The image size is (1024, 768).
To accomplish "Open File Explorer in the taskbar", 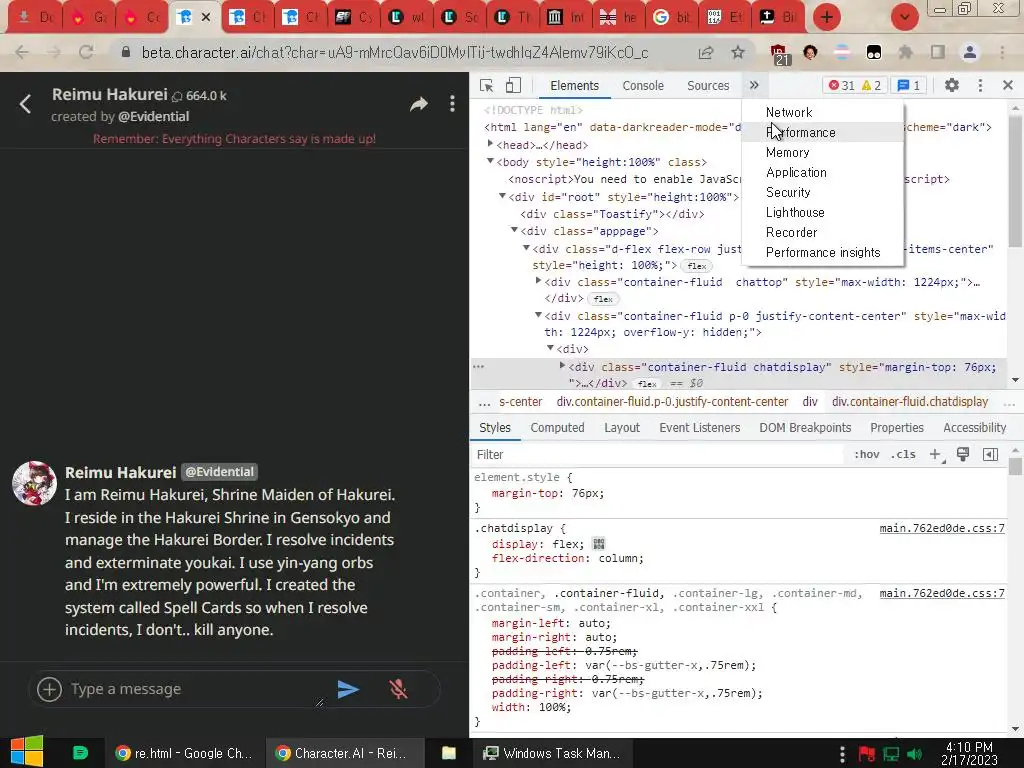I will coord(449,753).
